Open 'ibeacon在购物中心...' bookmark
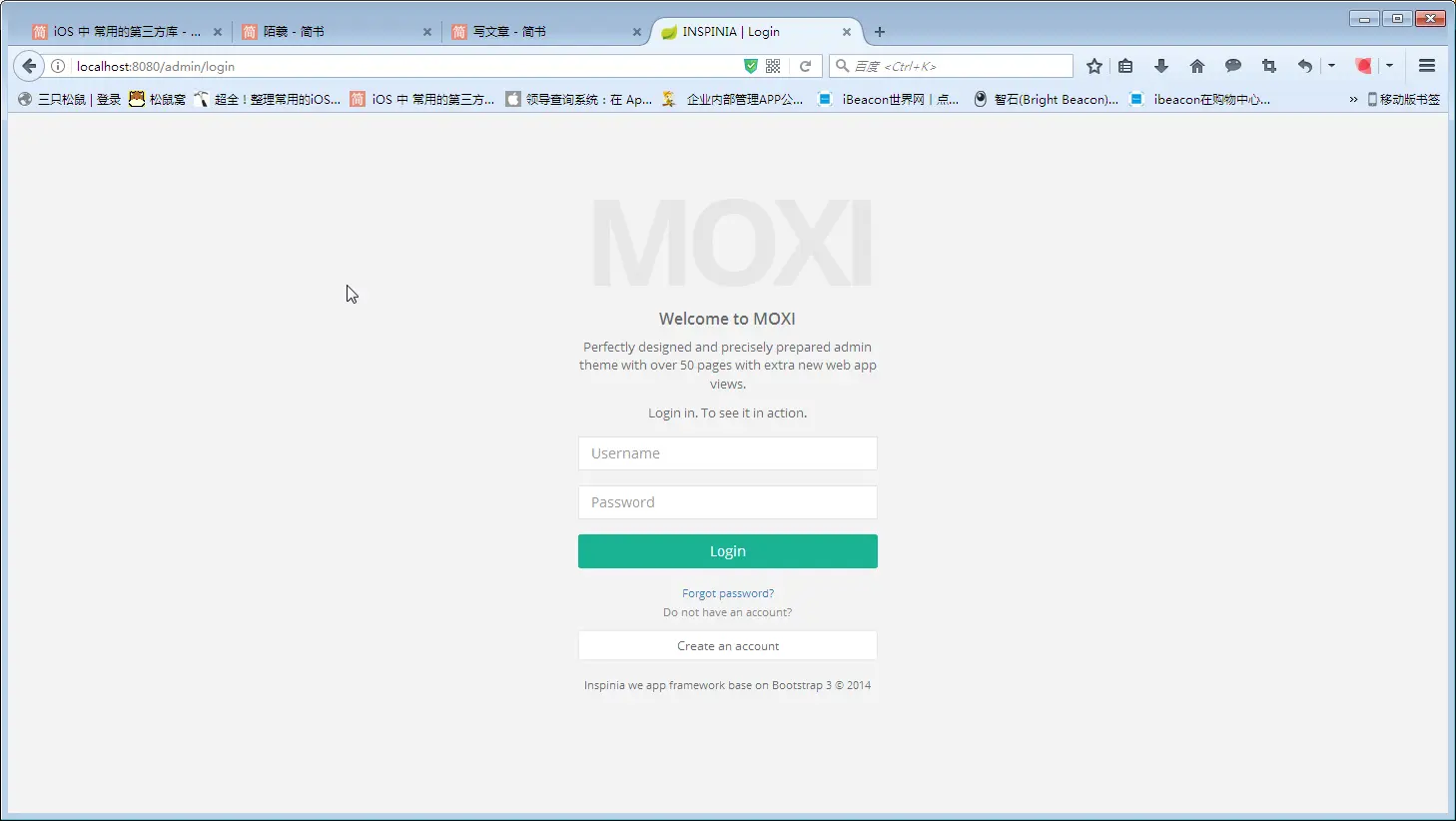This screenshot has height=821, width=1456. (x=1199, y=99)
